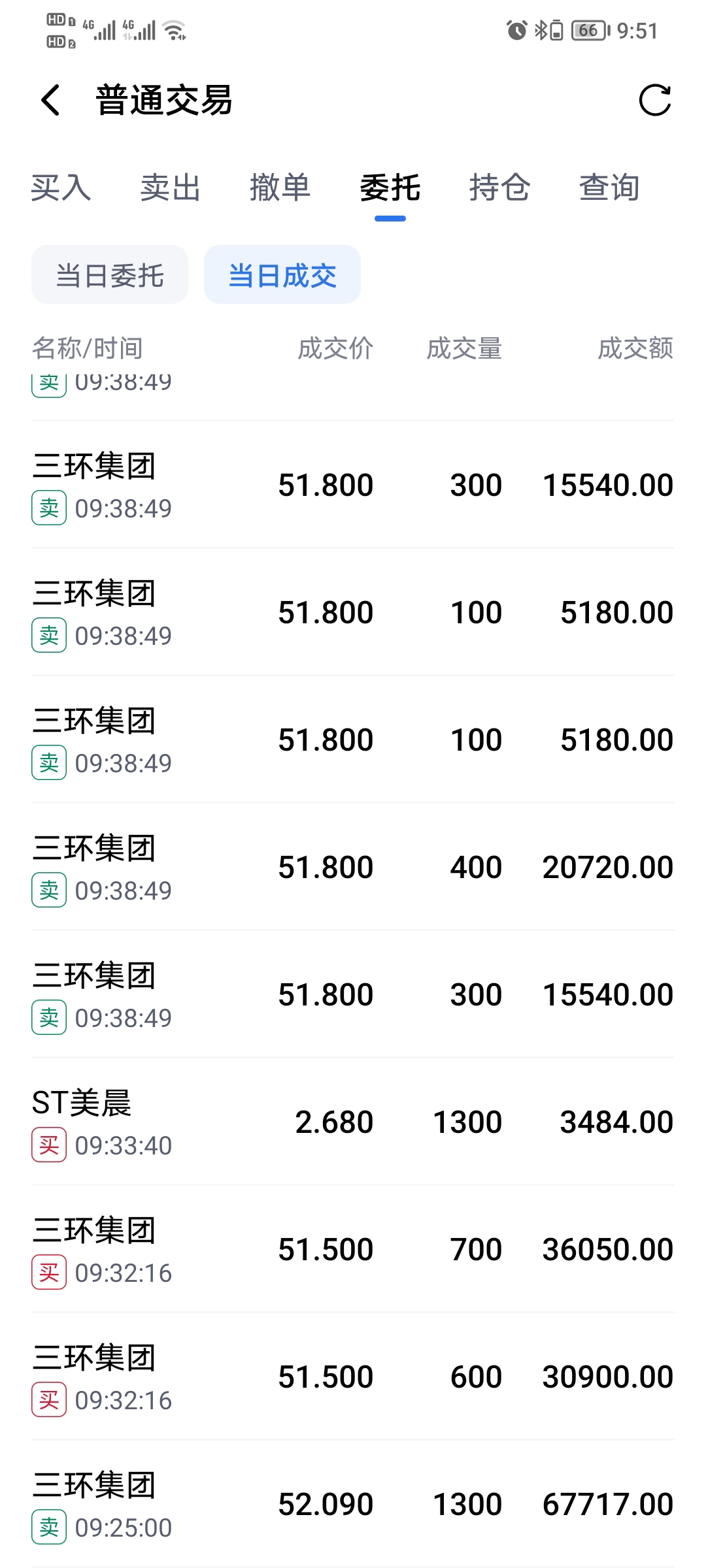This screenshot has width=706, height=1568.
Task: Open 三环集团 buy record of 700 shares
Action: point(353,1249)
